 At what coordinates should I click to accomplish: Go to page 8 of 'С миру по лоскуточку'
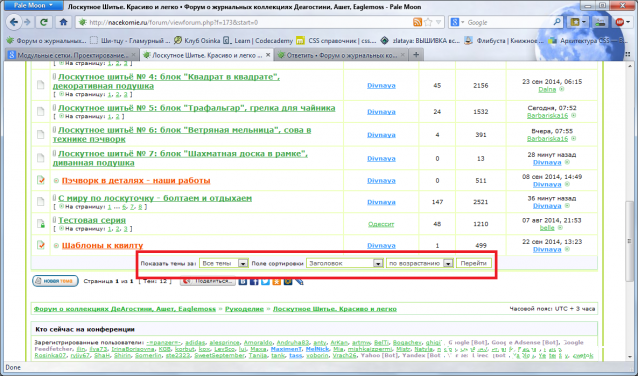point(140,207)
